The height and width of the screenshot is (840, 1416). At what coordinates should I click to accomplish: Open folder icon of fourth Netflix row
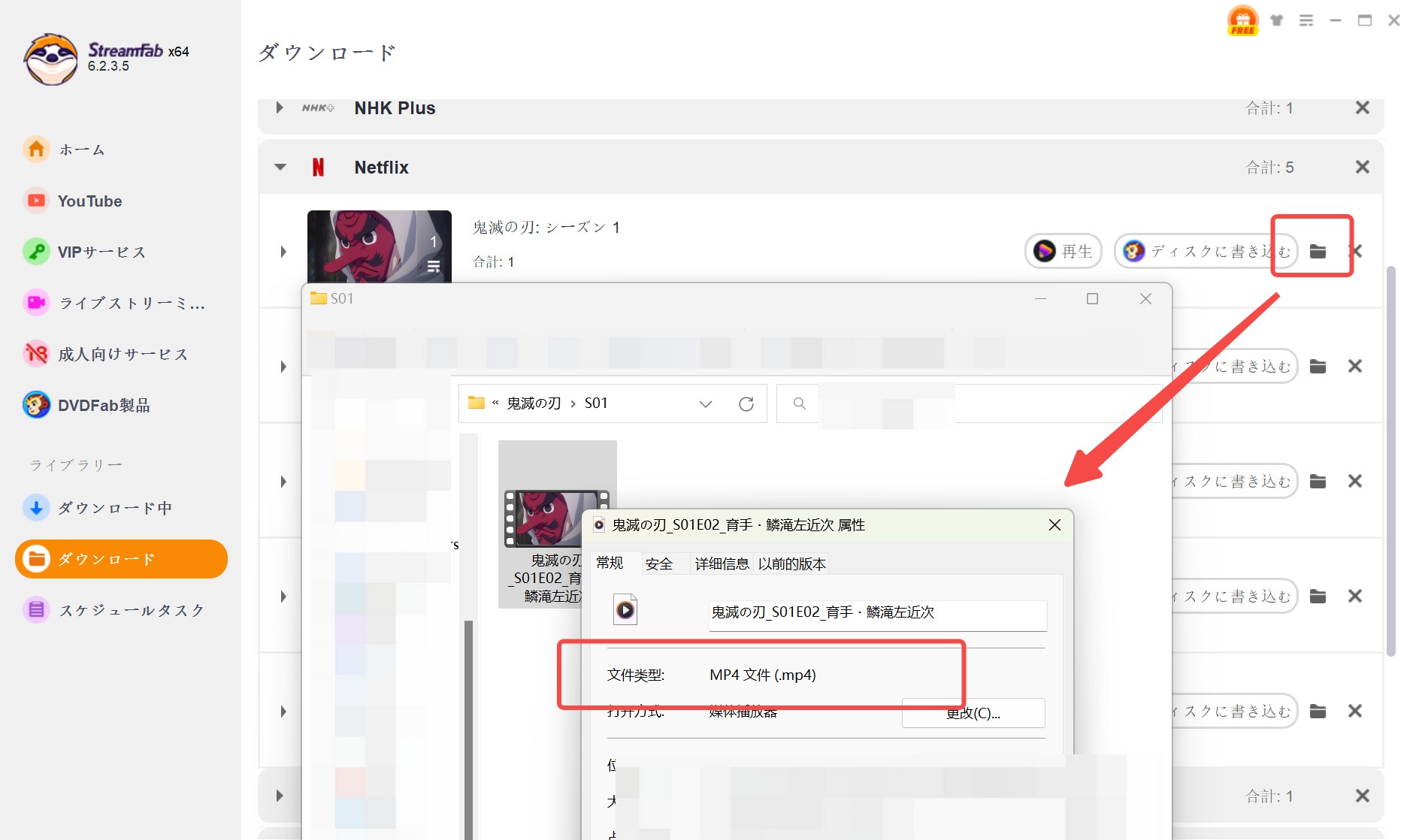pyautogui.click(x=1318, y=596)
